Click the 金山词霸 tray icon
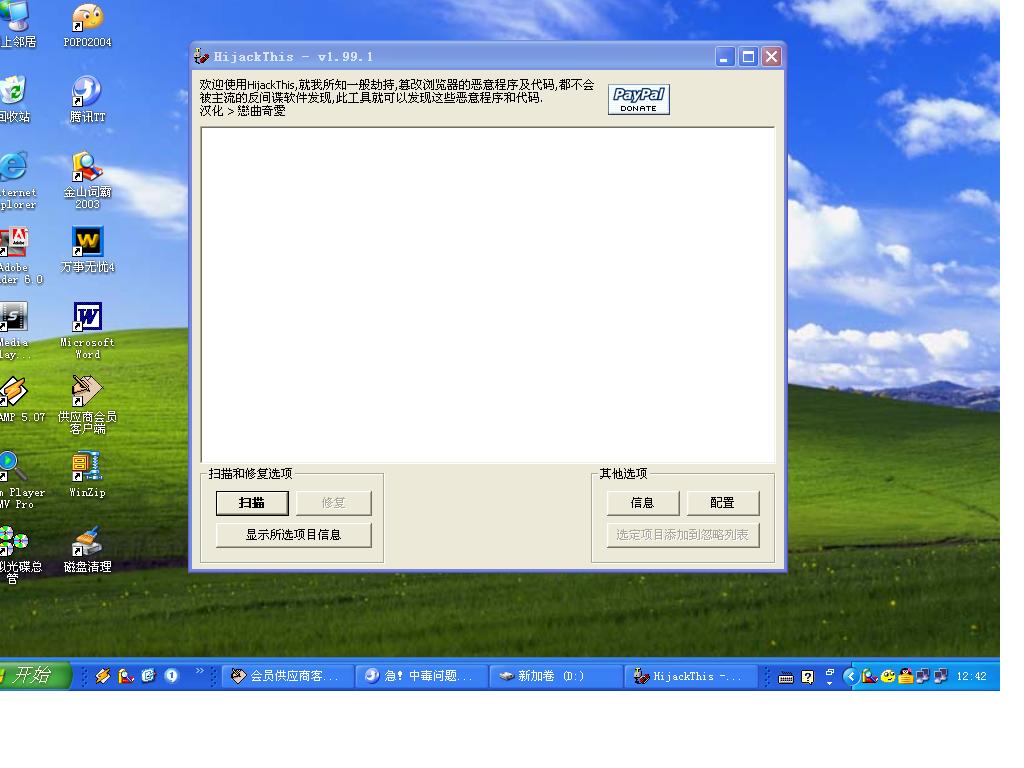The image size is (1024, 768). coord(869,677)
